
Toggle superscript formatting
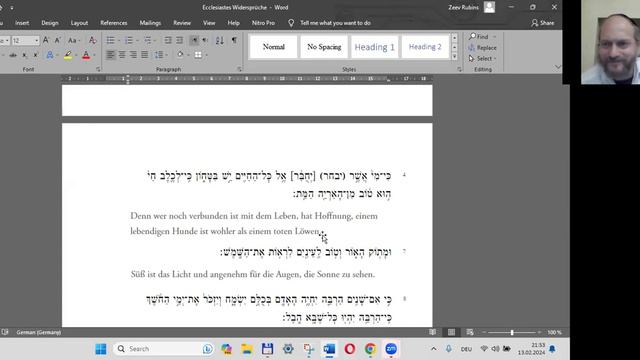[x=36, y=55]
